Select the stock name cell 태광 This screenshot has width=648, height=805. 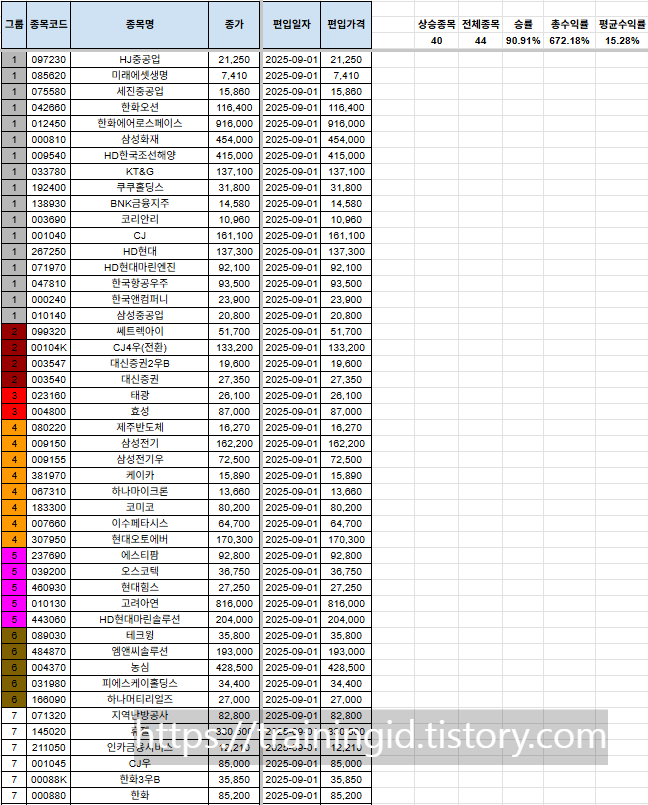(140, 395)
